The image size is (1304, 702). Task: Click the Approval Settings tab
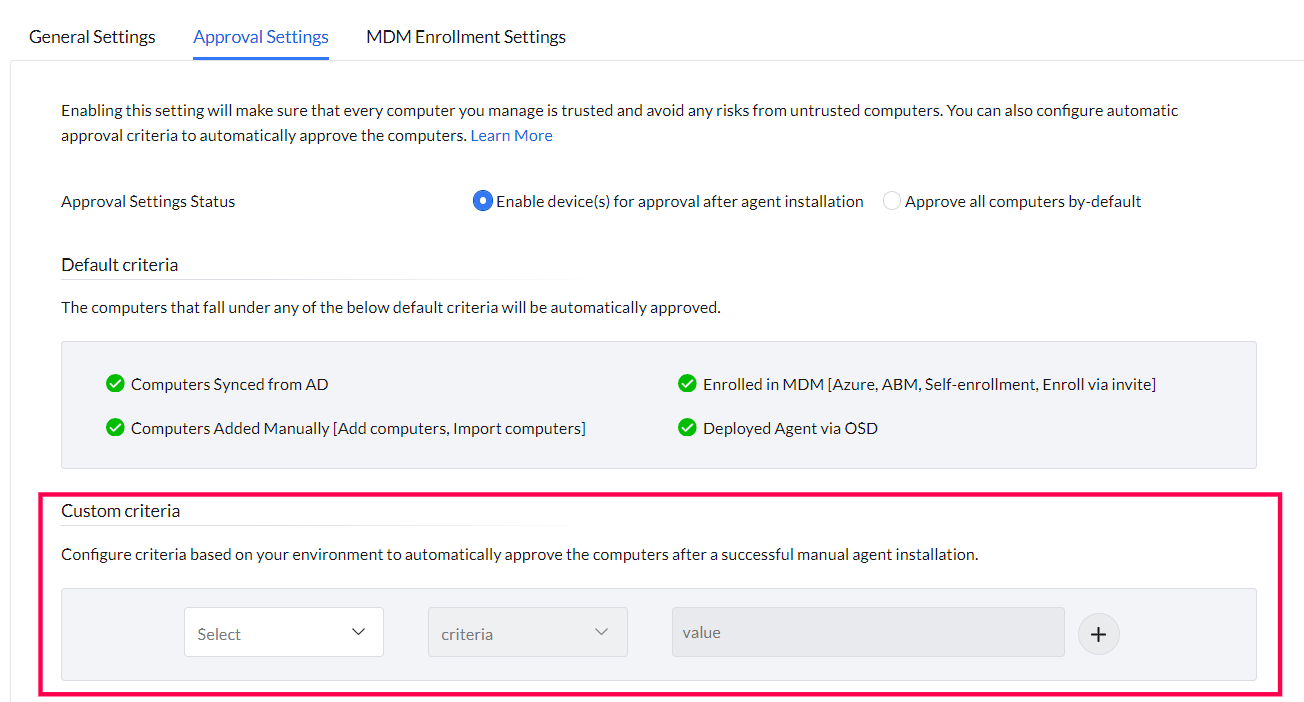coord(261,37)
